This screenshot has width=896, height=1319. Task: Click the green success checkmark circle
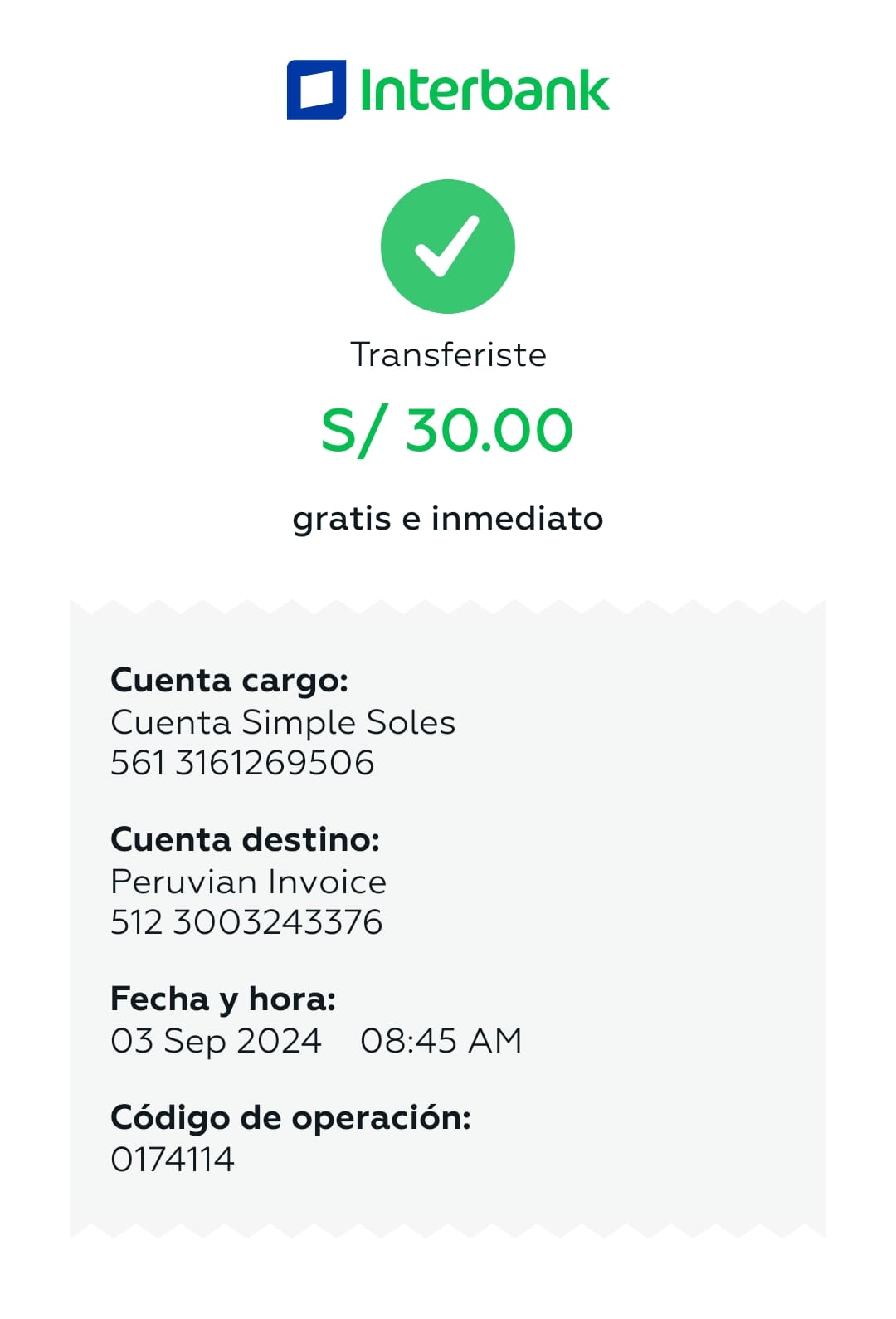(x=448, y=247)
